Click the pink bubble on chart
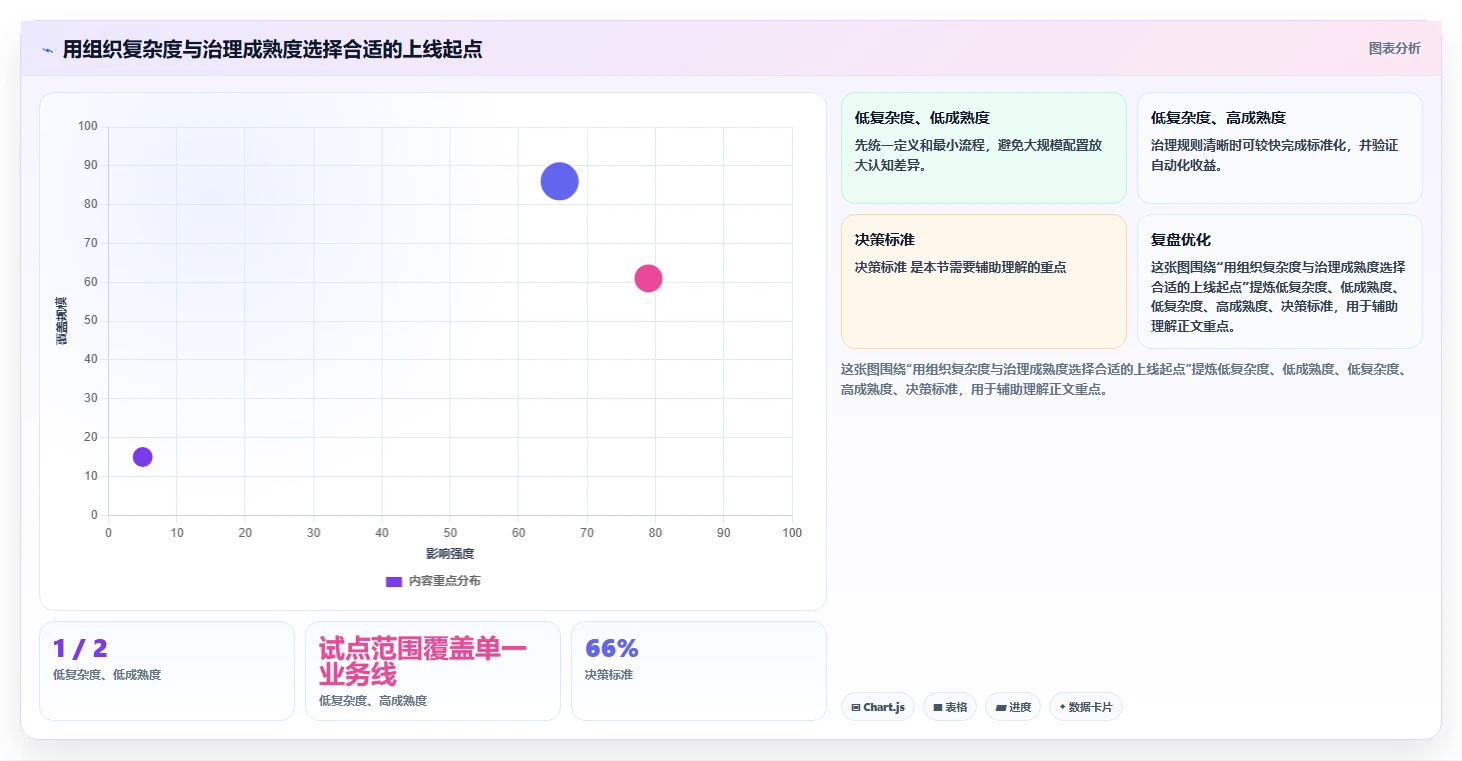Viewport: 1462px width, 761px height. pyautogui.click(x=649, y=278)
